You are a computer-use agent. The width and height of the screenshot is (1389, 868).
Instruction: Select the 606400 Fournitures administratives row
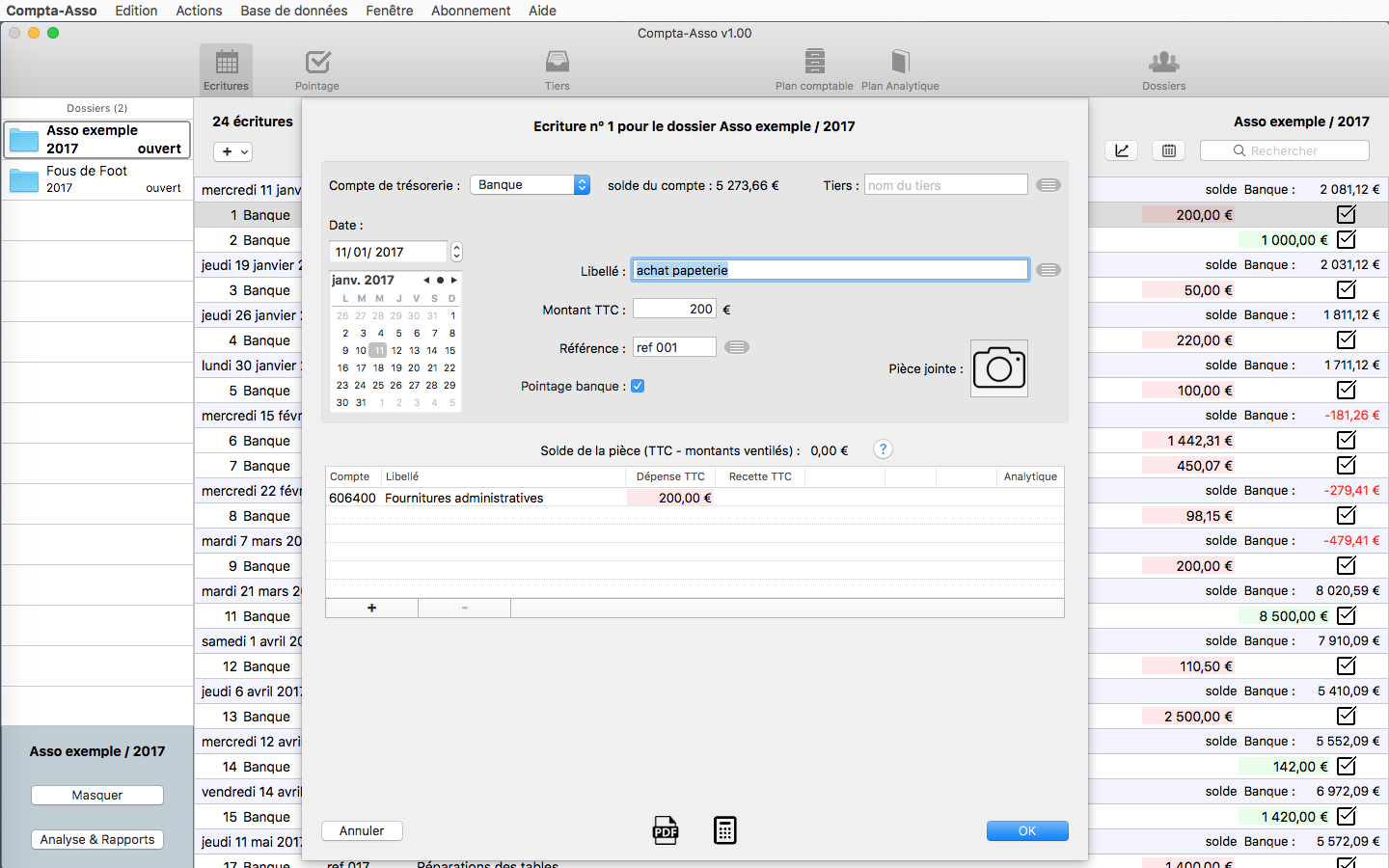coord(694,498)
